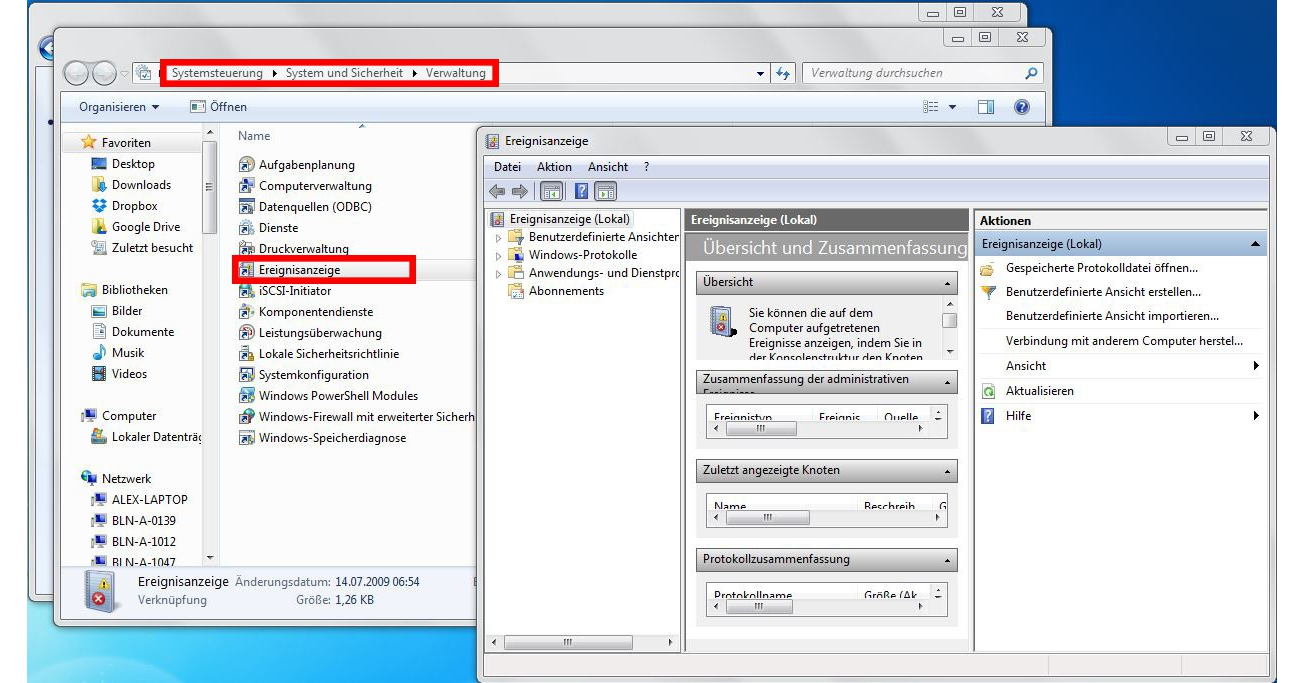Click the Explorer help question mark icon
1305x683 pixels.
pyautogui.click(x=1021, y=107)
